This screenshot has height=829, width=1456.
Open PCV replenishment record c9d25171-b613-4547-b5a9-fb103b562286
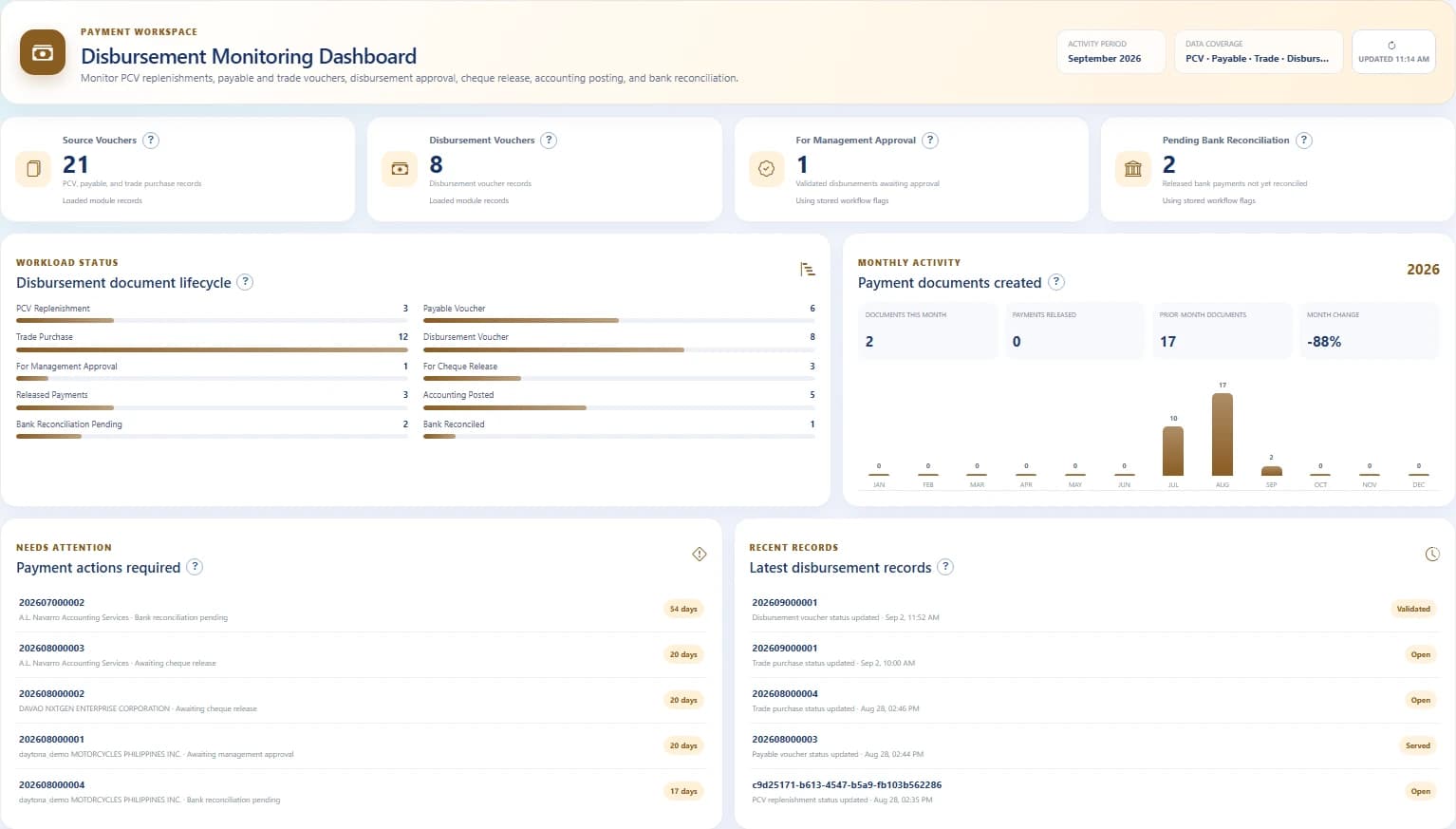(x=1094, y=792)
